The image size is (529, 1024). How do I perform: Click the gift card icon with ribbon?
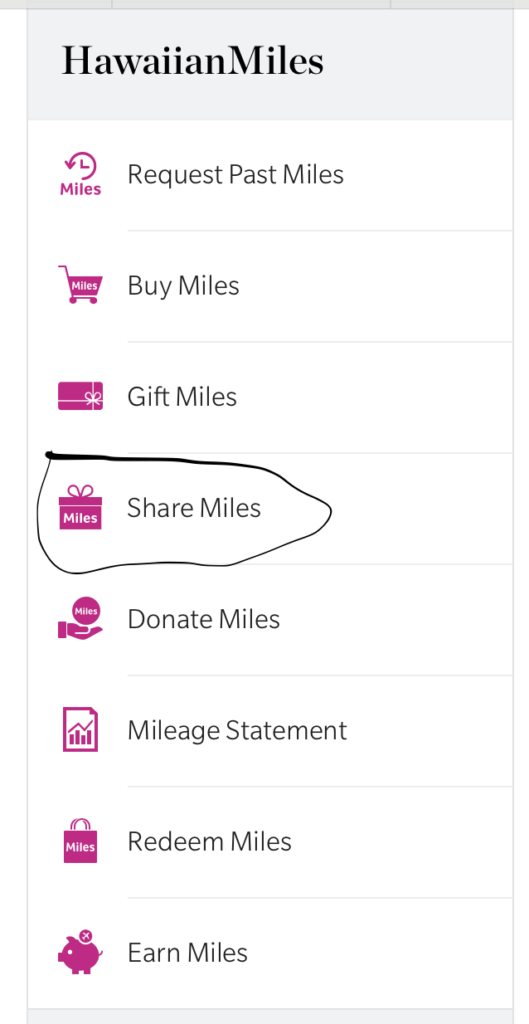tap(80, 396)
